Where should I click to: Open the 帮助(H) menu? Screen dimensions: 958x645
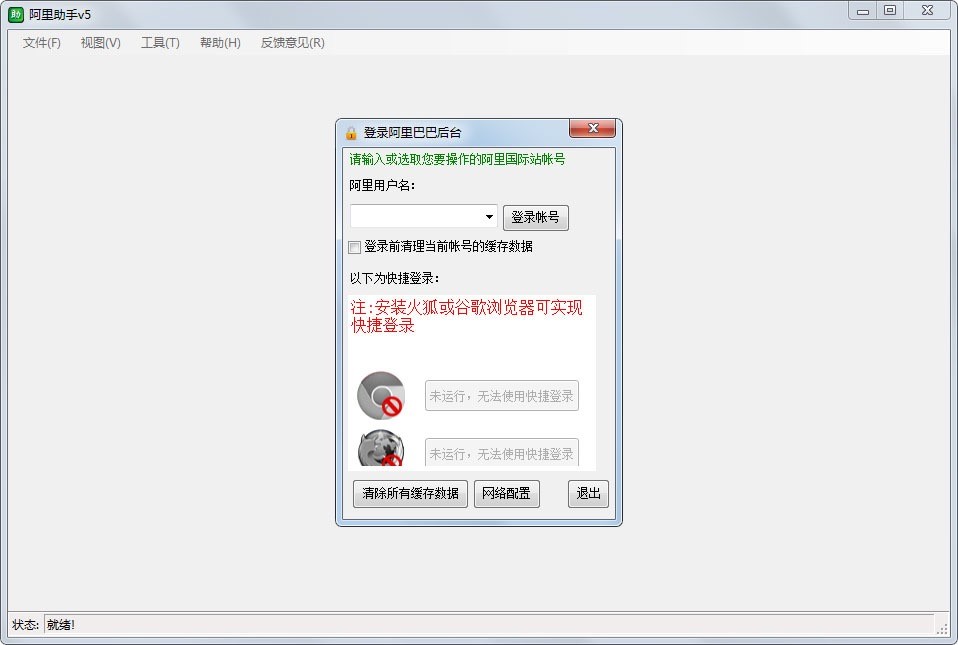(x=220, y=43)
